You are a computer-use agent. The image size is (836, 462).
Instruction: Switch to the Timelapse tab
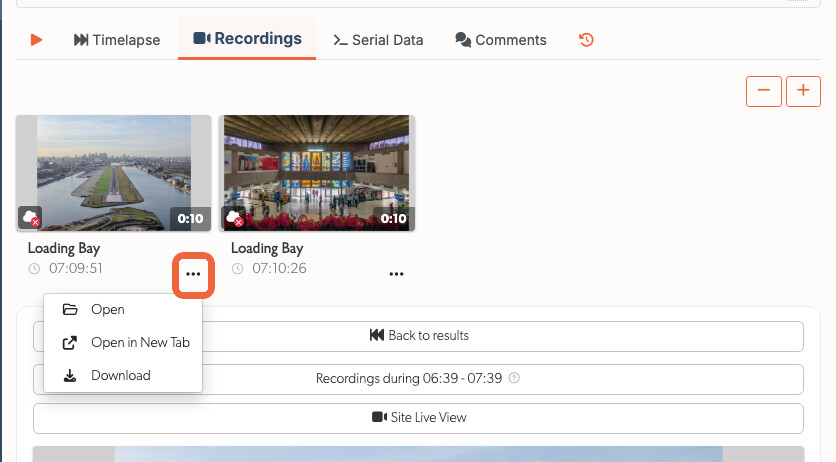pos(117,40)
